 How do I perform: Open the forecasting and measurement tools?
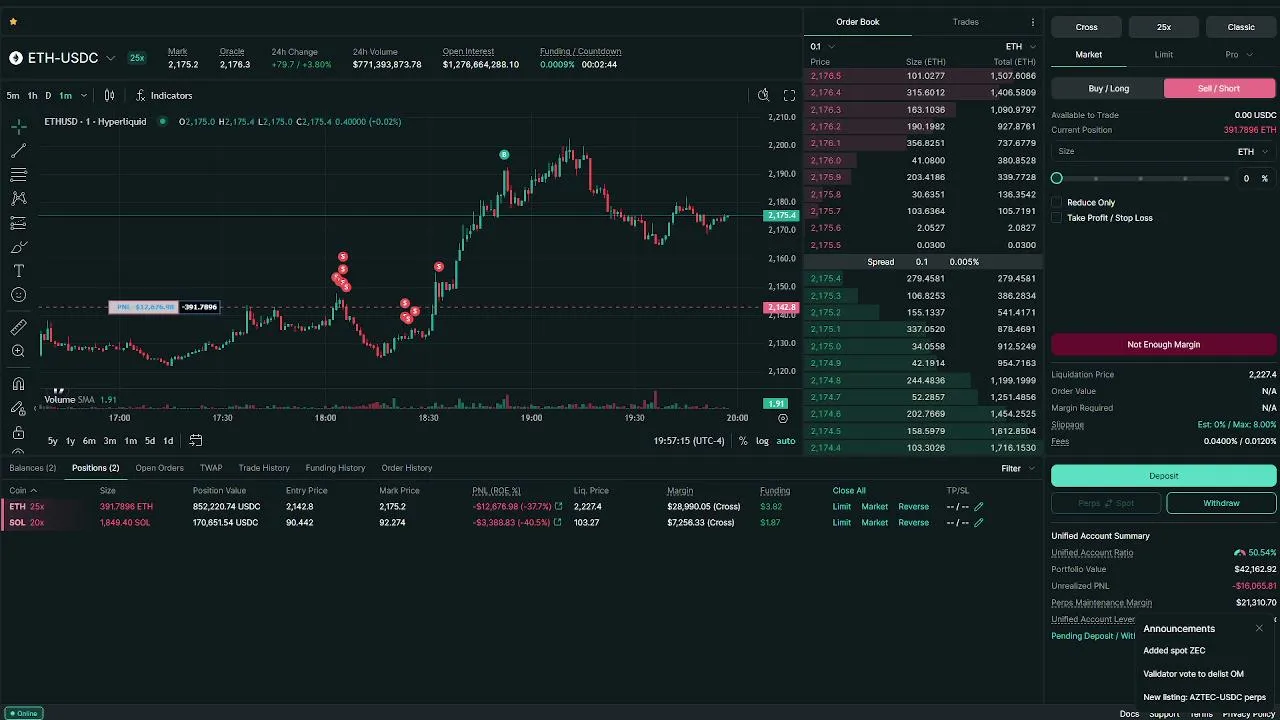pyautogui.click(x=18, y=223)
